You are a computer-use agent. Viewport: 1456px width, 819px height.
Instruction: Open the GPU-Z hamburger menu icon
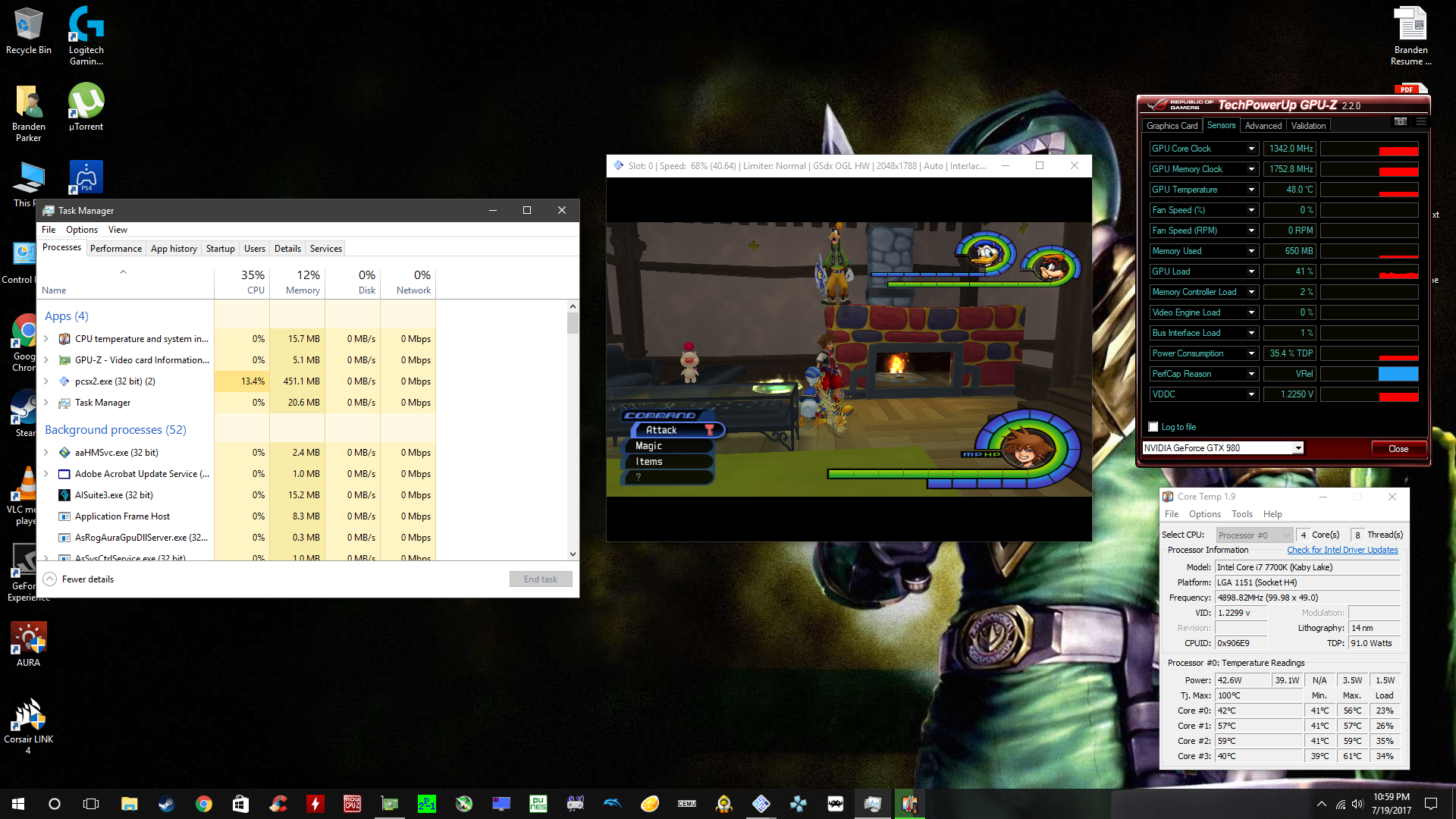pyautogui.click(x=1422, y=121)
